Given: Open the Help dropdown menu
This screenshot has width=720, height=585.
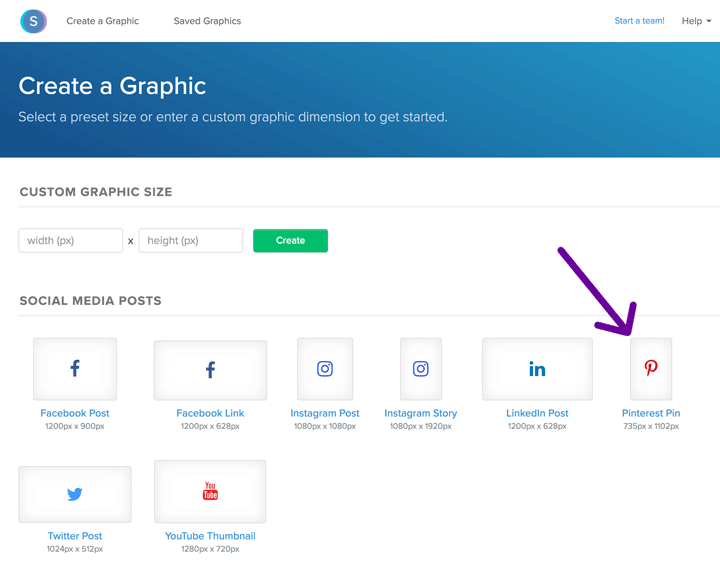Looking at the screenshot, I should [696, 21].
